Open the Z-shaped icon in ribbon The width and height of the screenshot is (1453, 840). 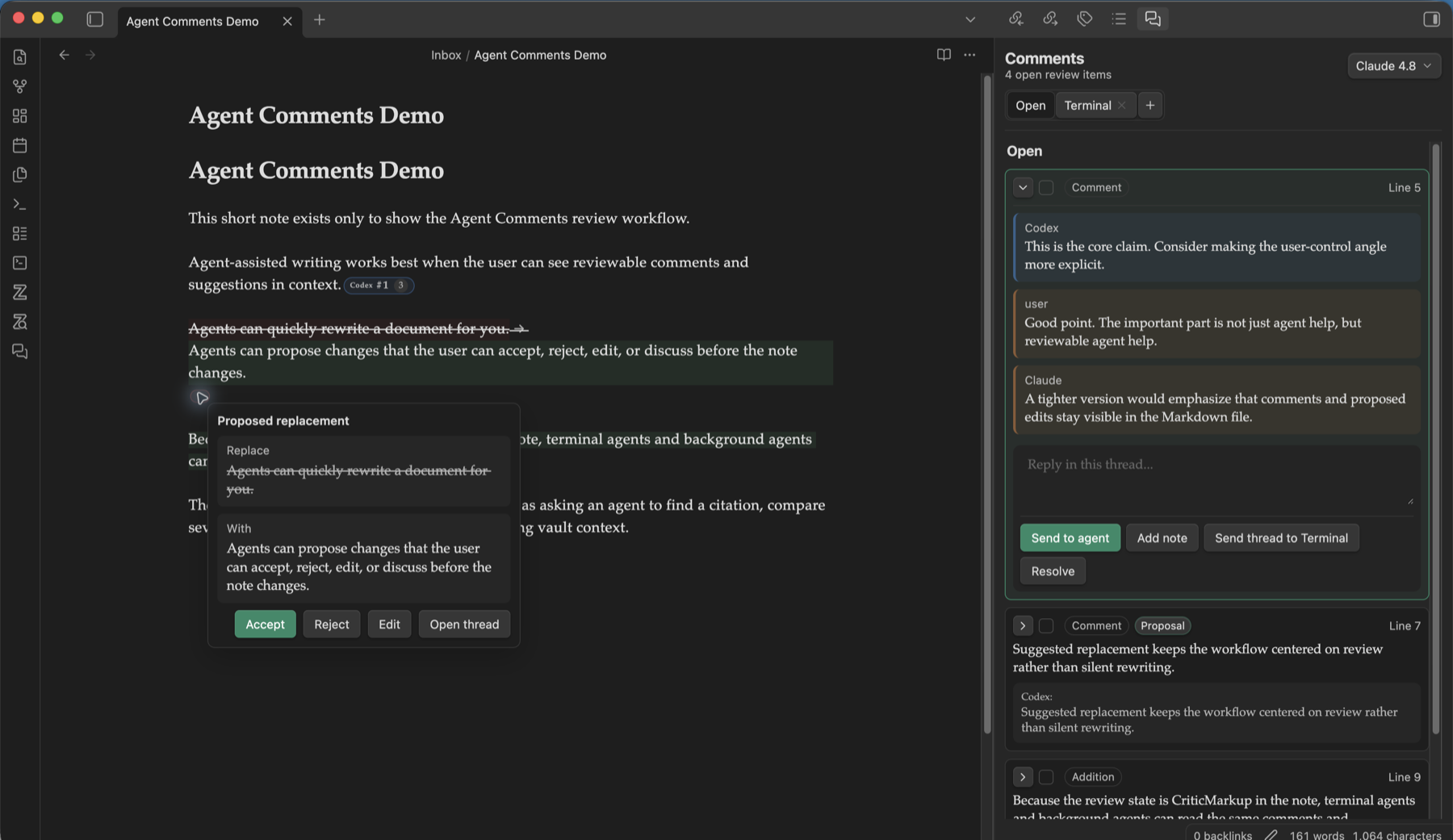(x=19, y=292)
